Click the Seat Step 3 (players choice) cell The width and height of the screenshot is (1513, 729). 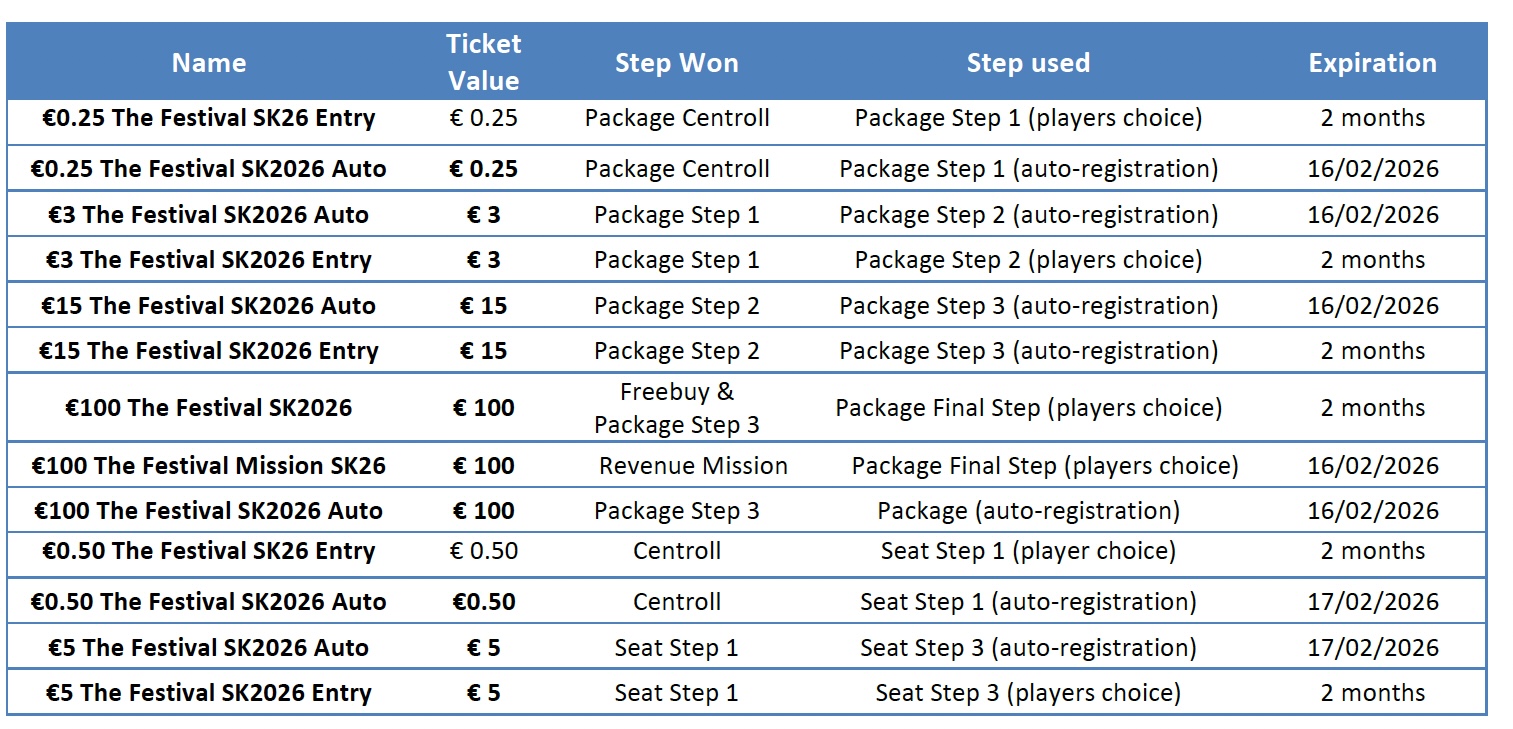click(x=1028, y=693)
